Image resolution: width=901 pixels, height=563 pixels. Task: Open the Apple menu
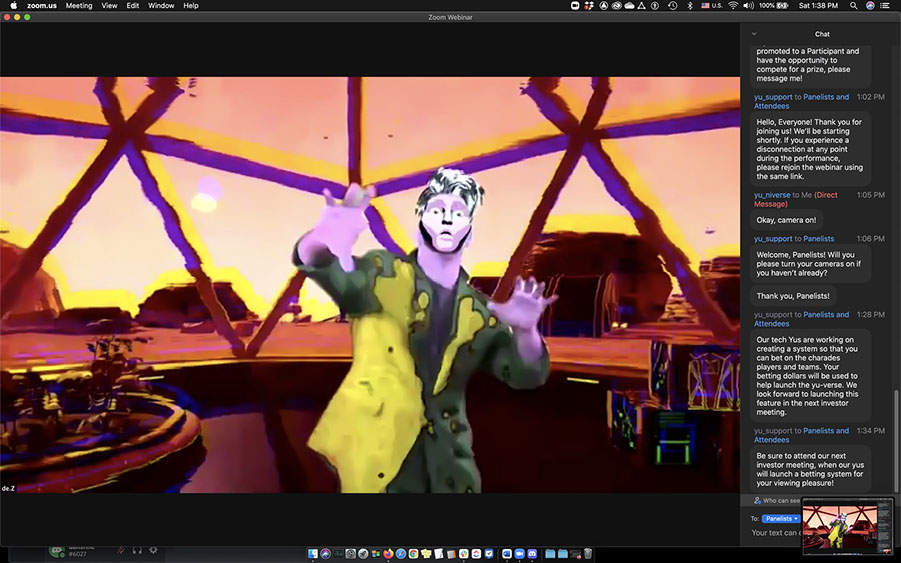(13, 6)
